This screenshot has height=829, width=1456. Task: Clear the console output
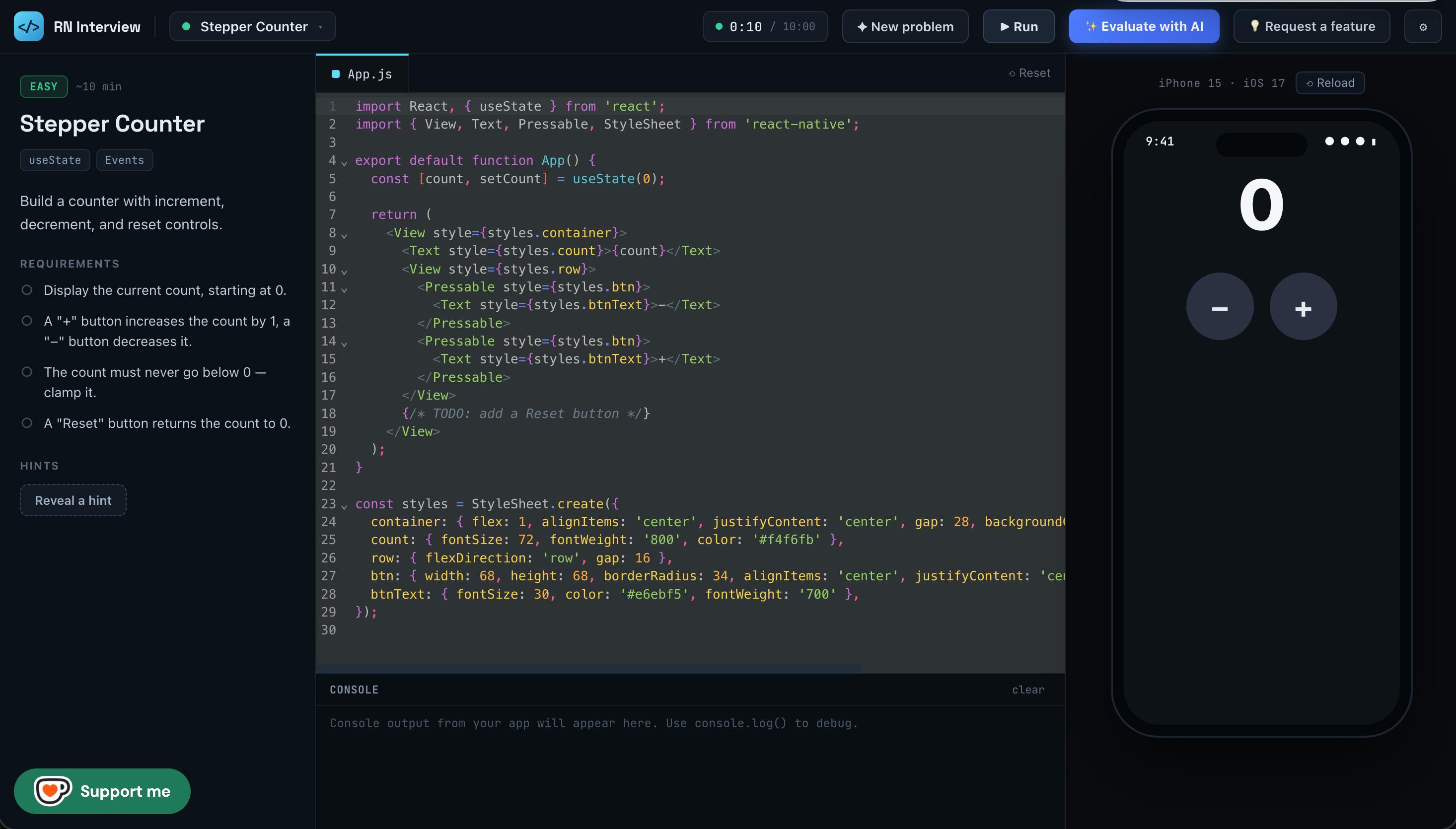(1028, 690)
